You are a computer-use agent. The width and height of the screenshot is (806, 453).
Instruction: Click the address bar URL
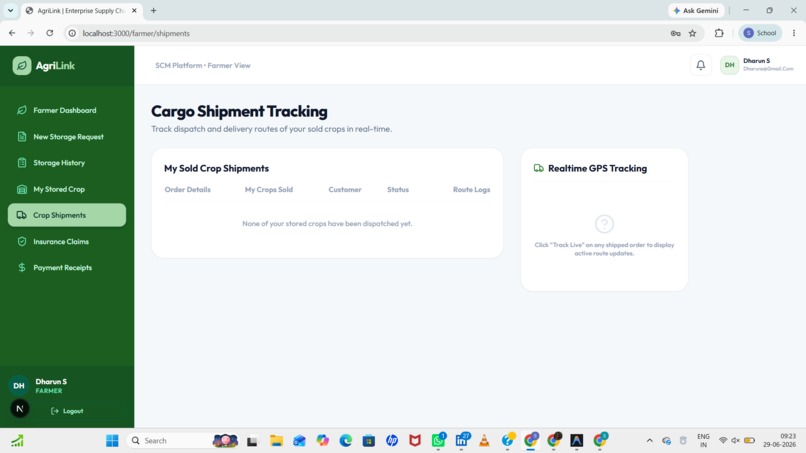pyautogui.click(x=136, y=33)
